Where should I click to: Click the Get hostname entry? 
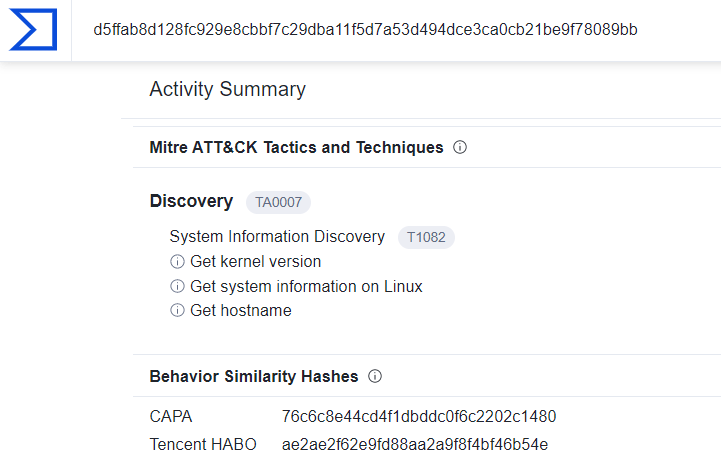pyautogui.click(x=241, y=310)
